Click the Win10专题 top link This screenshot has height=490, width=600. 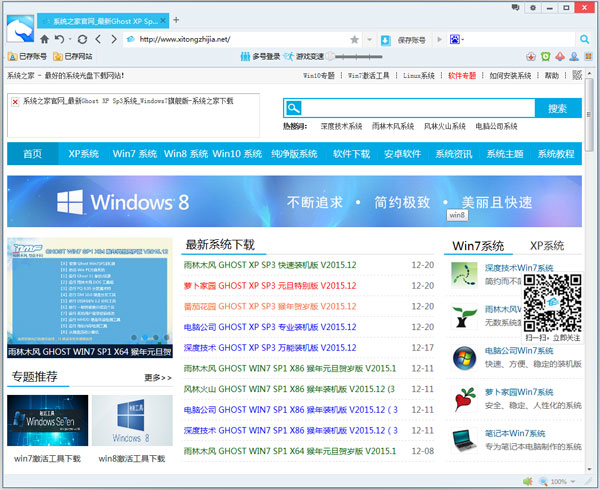tap(319, 76)
